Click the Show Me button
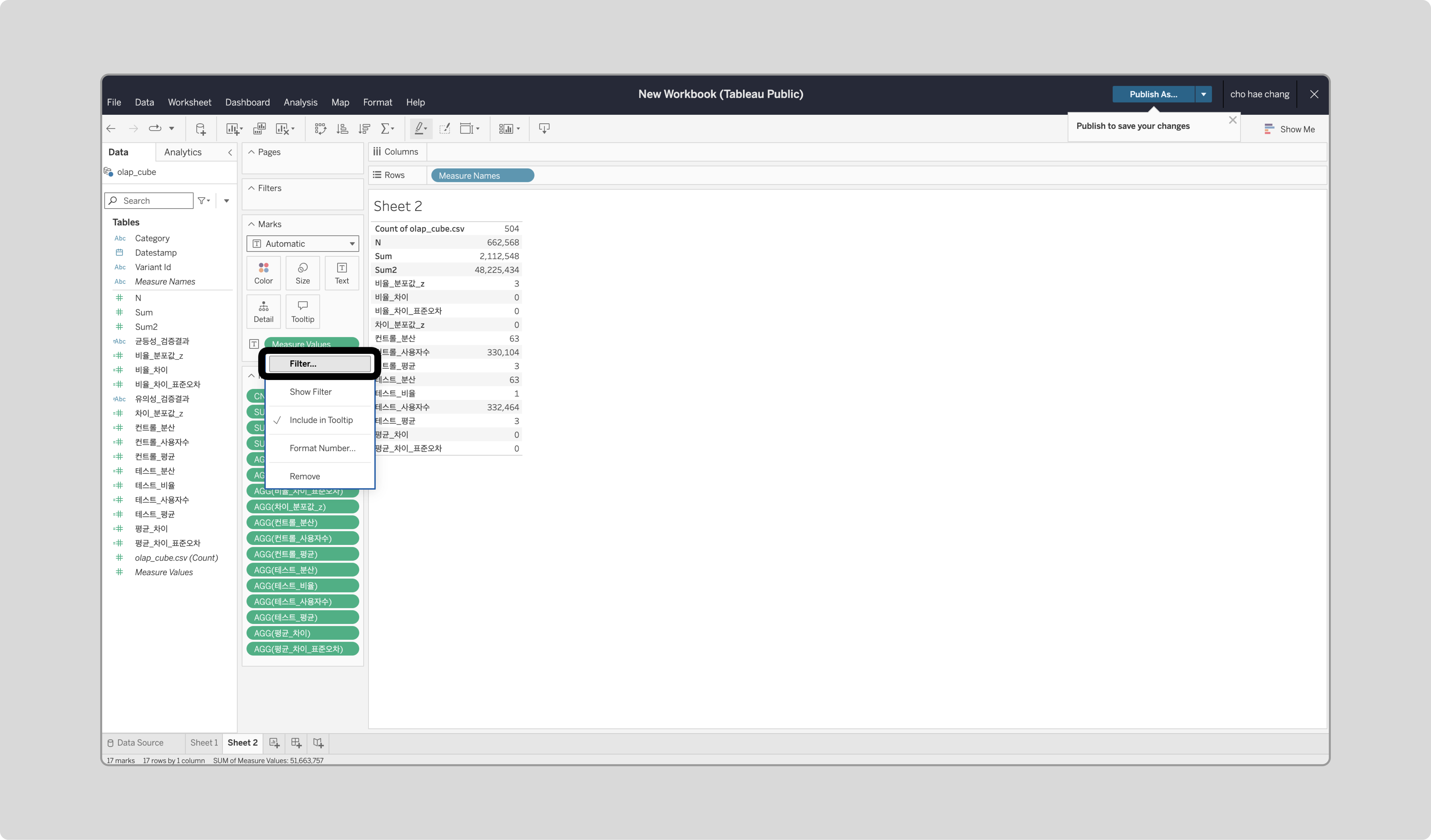 [1290, 129]
